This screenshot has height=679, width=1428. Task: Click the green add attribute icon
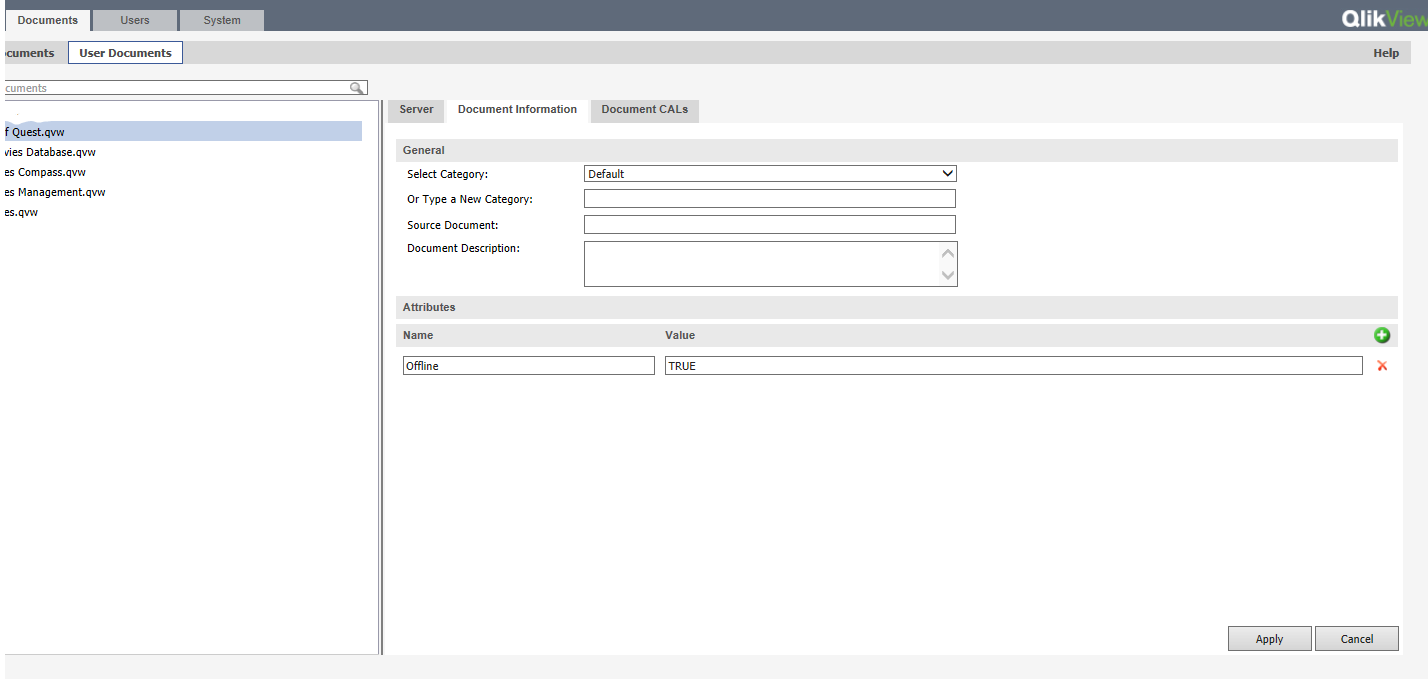click(x=1382, y=336)
